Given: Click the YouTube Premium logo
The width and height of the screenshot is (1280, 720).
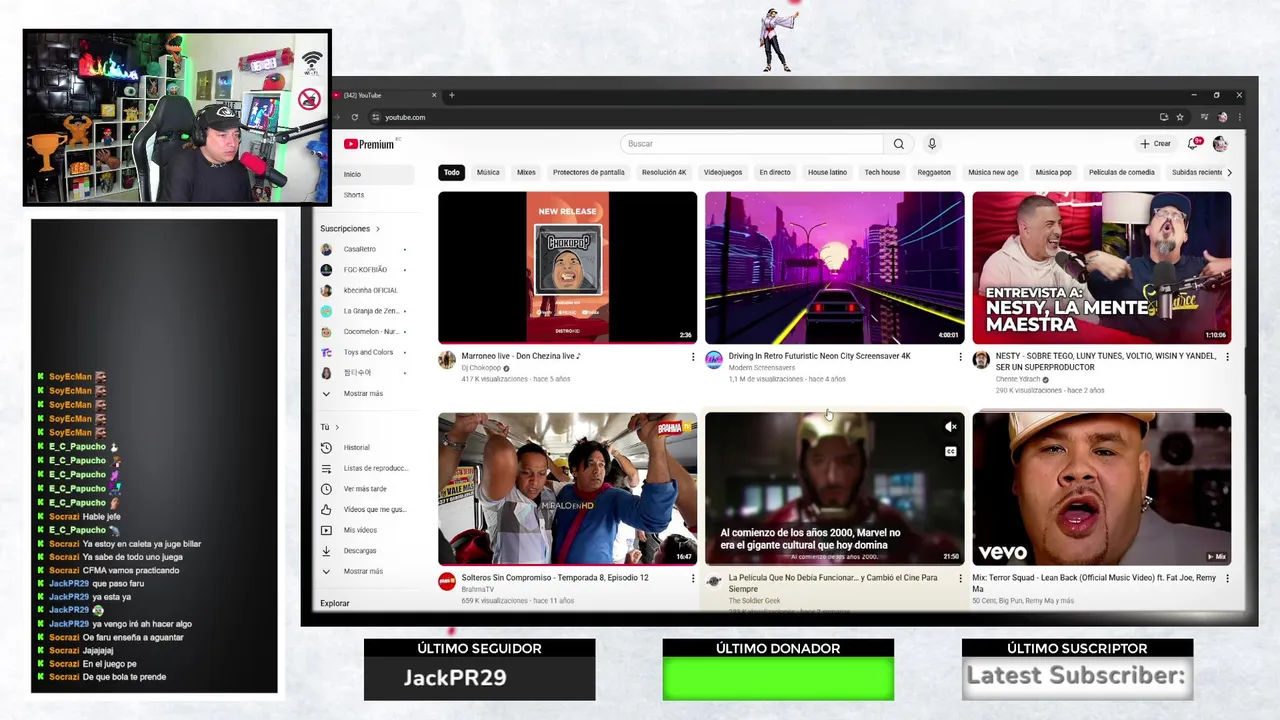Looking at the screenshot, I should pyautogui.click(x=370, y=144).
